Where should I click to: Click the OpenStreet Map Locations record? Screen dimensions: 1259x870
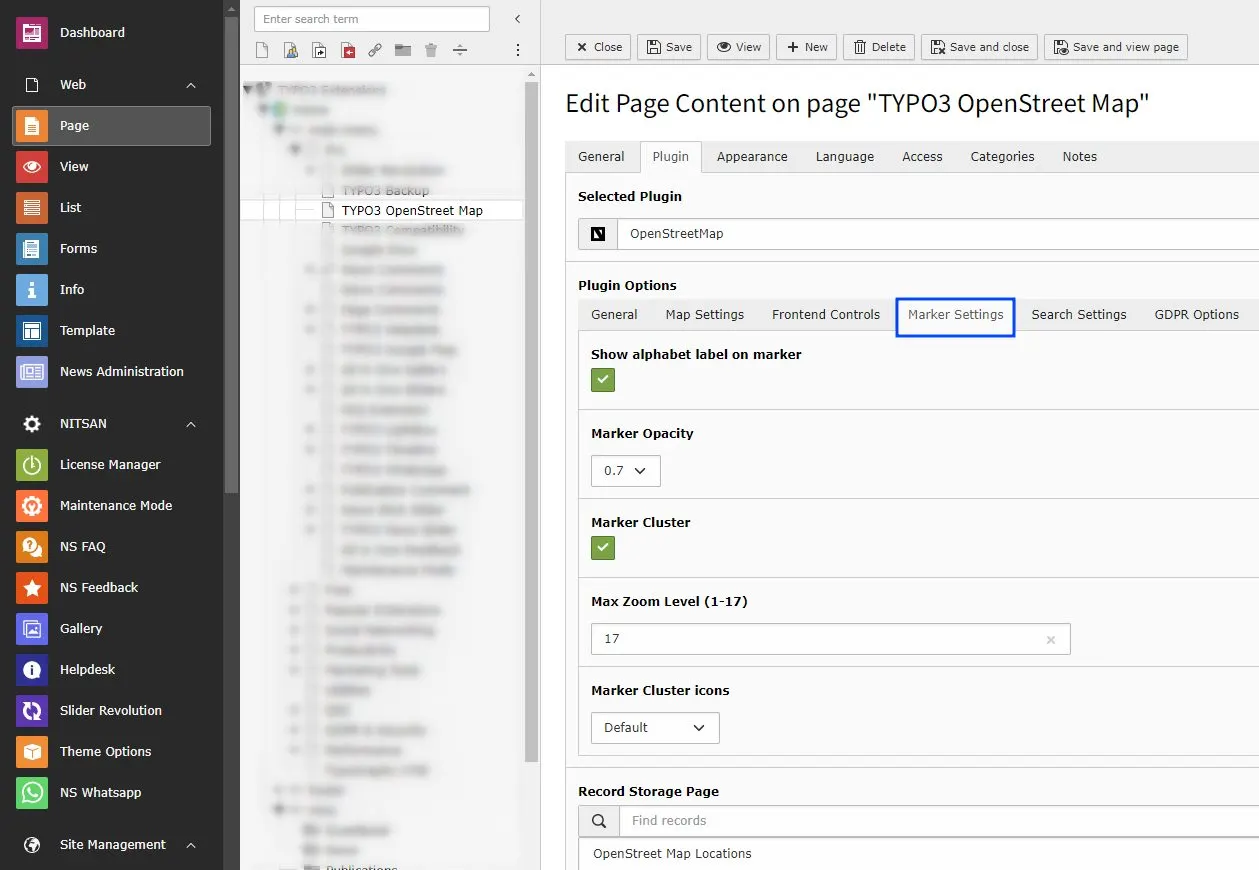click(672, 854)
